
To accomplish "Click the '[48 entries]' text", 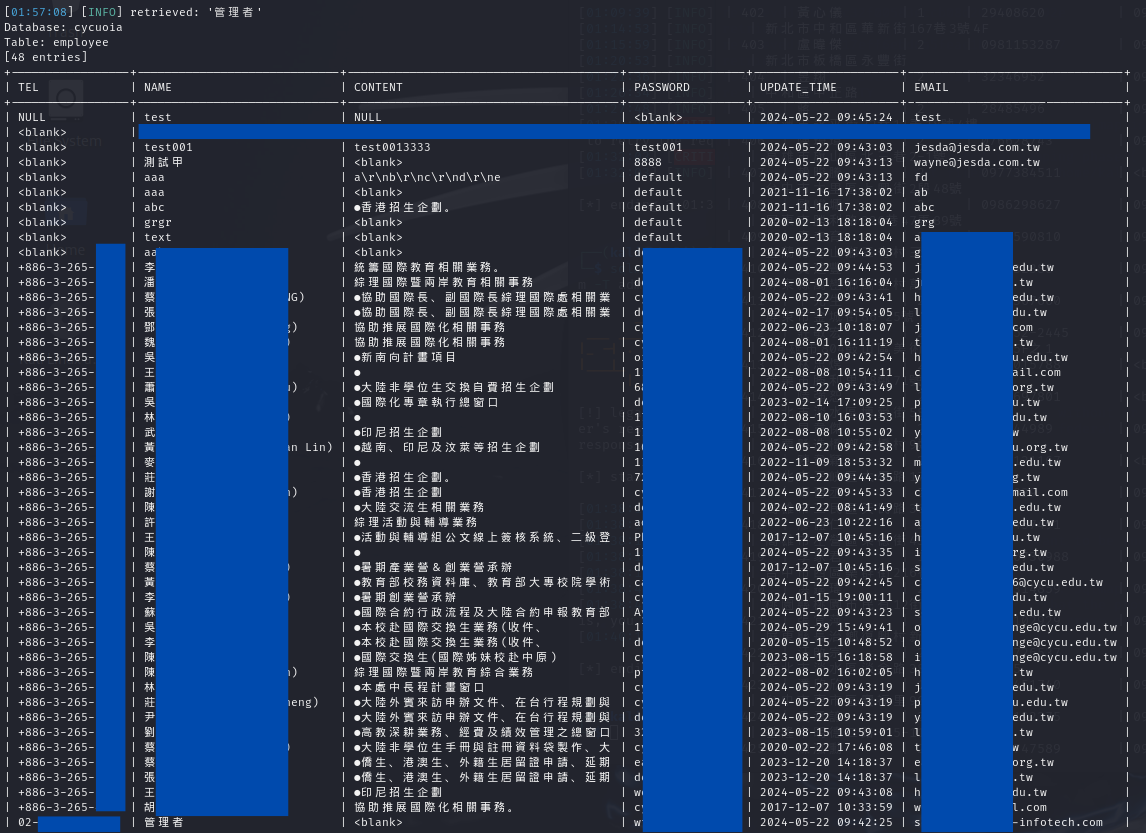I will [45, 57].
